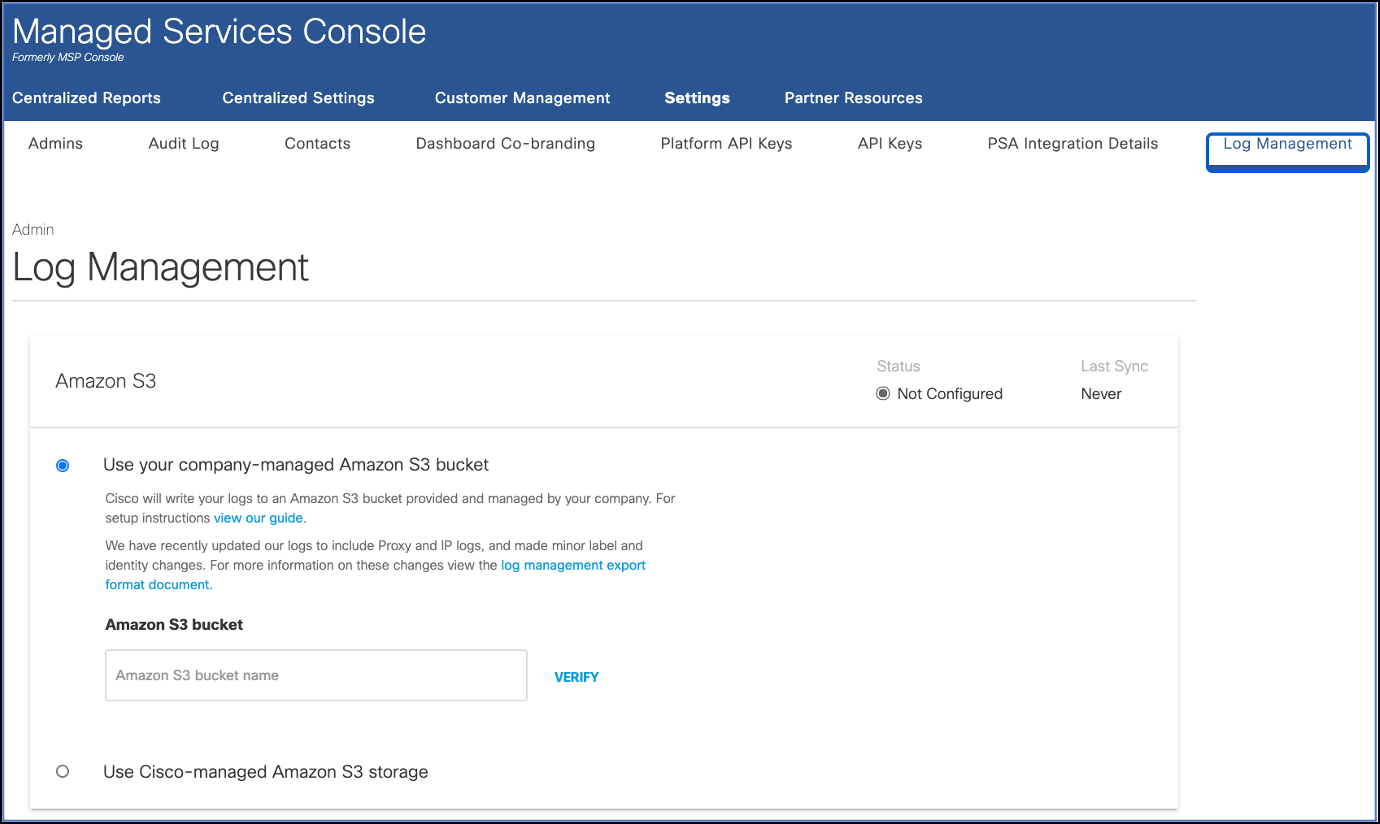Open Partner Resources in top navigation
Viewport: 1380px width, 824px height.
pos(853,98)
